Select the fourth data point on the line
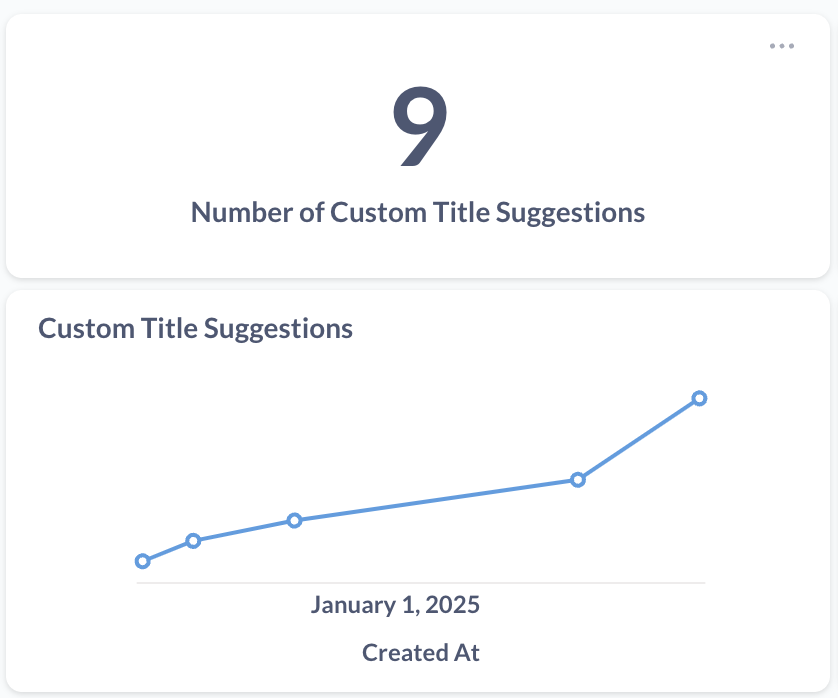838x698 pixels. (x=577, y=479)
